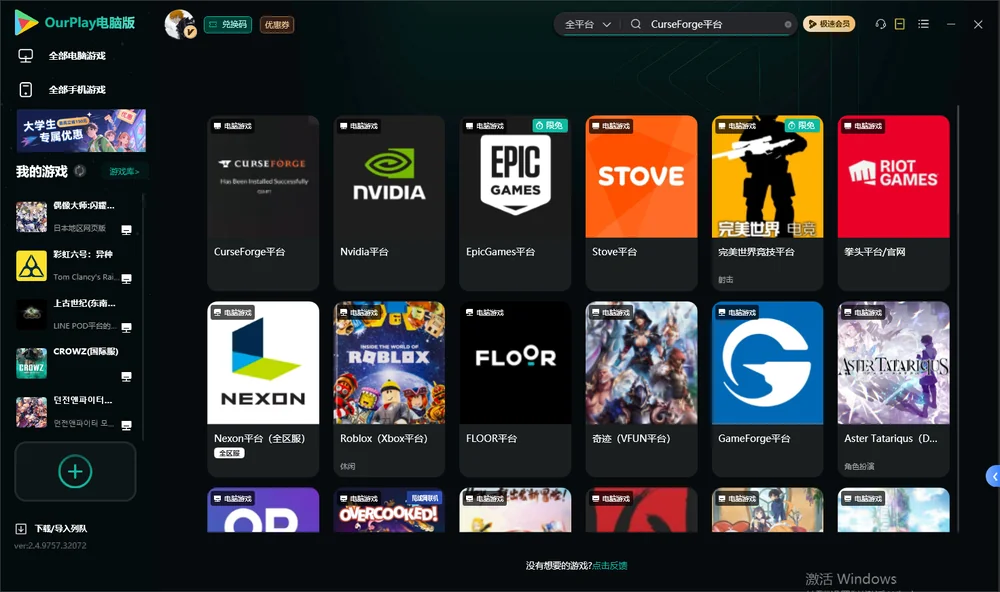Open 上古世纪(东南...) game entry
1000x592 pixels.
click(74, 314)
